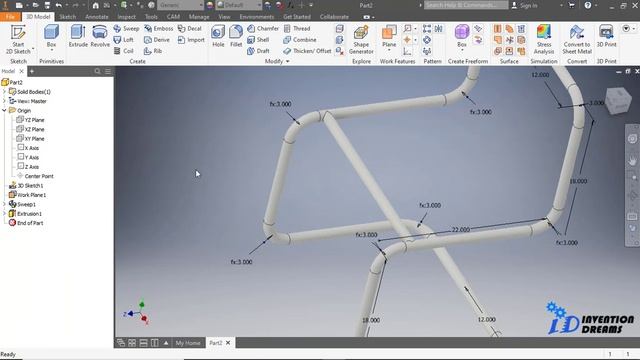This screenshot has height=360, width=640.
Task: Click the Search Help & Commands field
Action: pyautogui.click(x=466, y=5)
